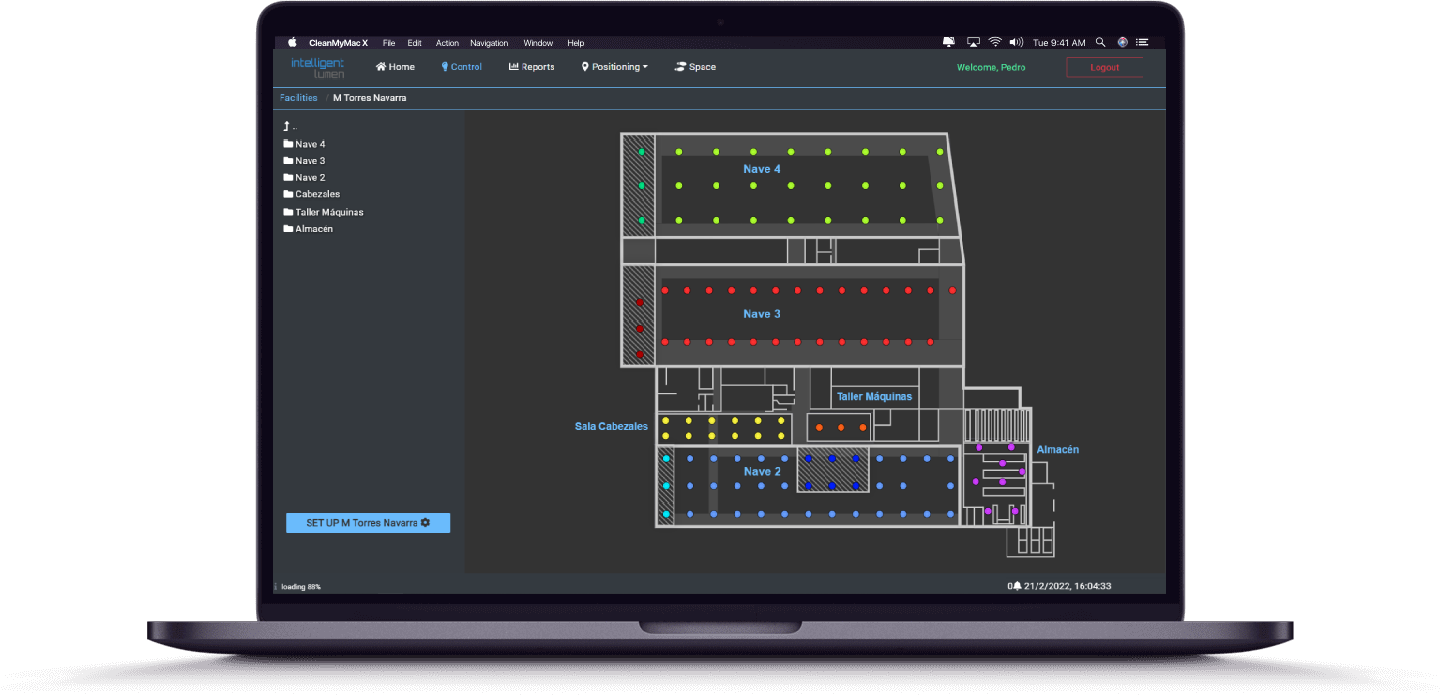Open the Help menu
Viewport: 1440px width, 695px height.
(576, 43)
